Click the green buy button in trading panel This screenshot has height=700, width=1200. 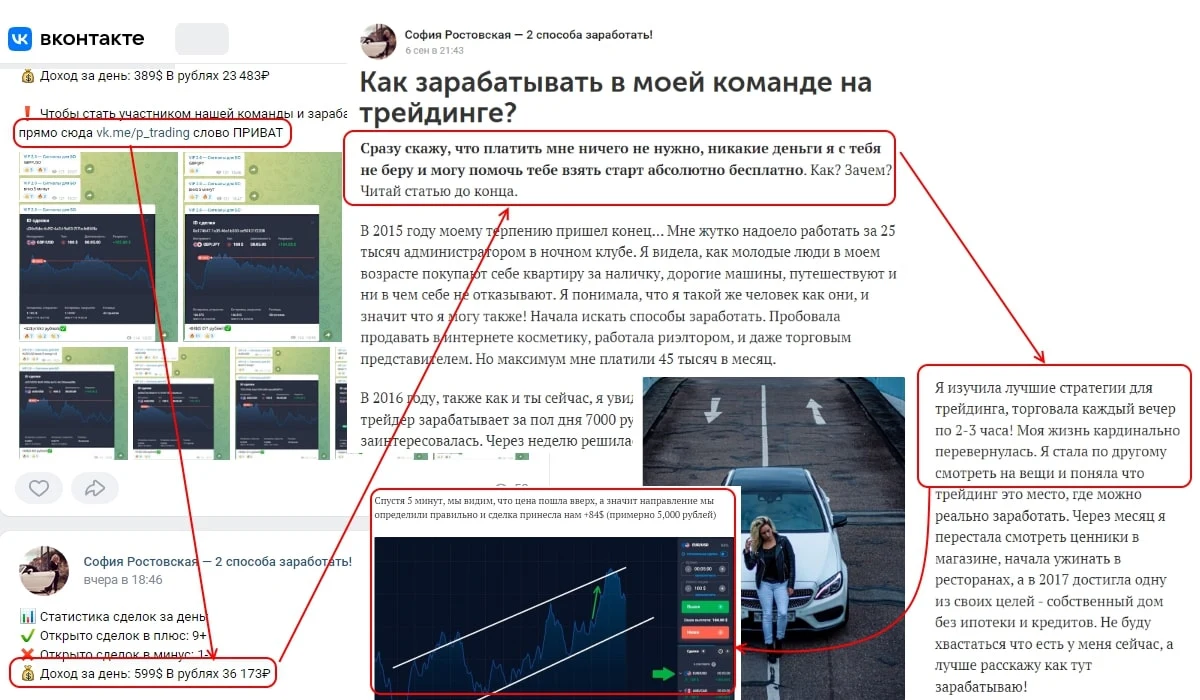tap(705, 607)
